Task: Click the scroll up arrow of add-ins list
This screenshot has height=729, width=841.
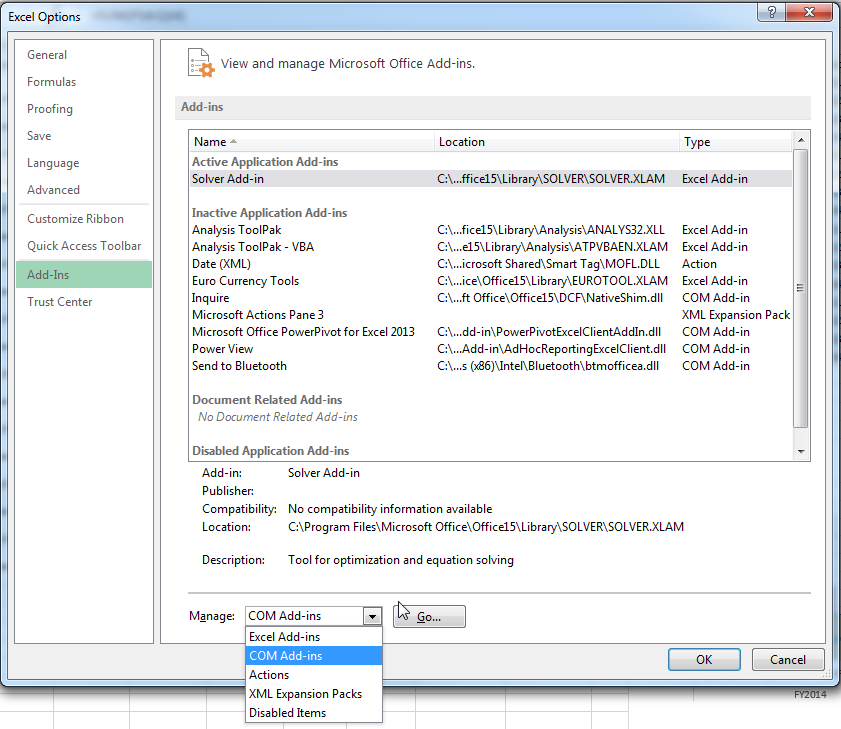Action: pyautogui.click(x=801, y=140)
